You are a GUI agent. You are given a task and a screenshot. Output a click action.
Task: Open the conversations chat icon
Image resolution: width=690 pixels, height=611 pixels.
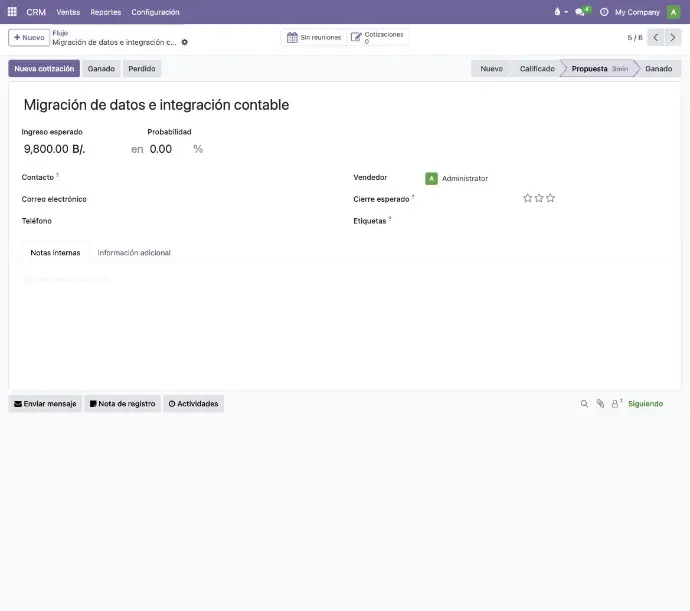point(581,12)
